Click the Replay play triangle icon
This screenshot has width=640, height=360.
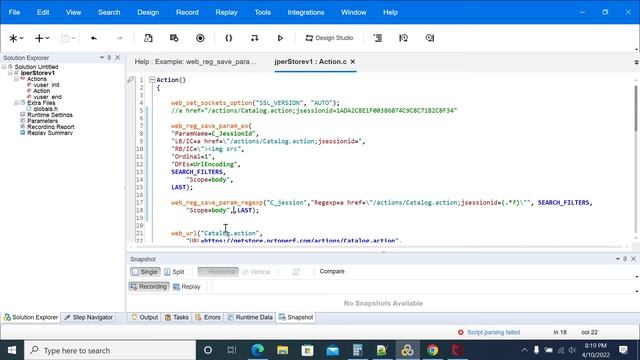[x=280, y=38]
